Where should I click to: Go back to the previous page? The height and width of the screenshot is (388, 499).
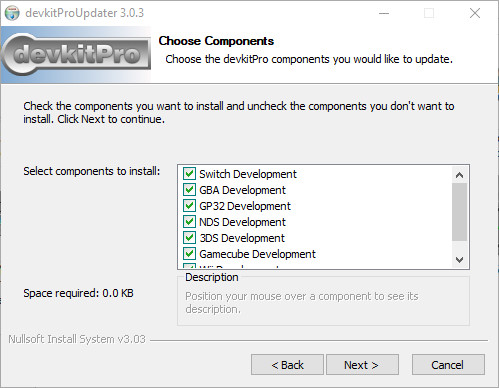(287, 365)
